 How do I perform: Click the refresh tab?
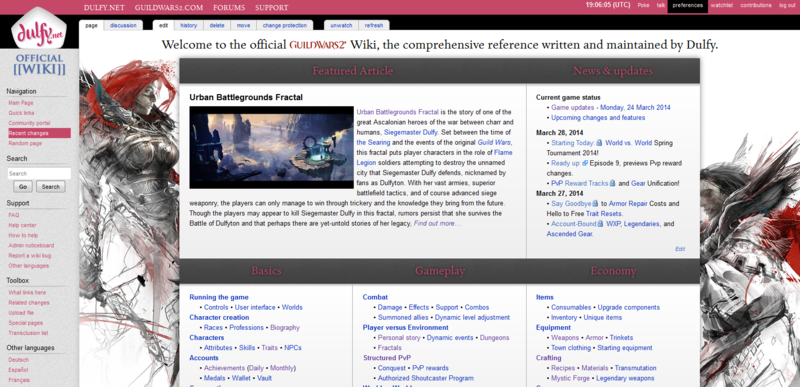click(373, 25)
